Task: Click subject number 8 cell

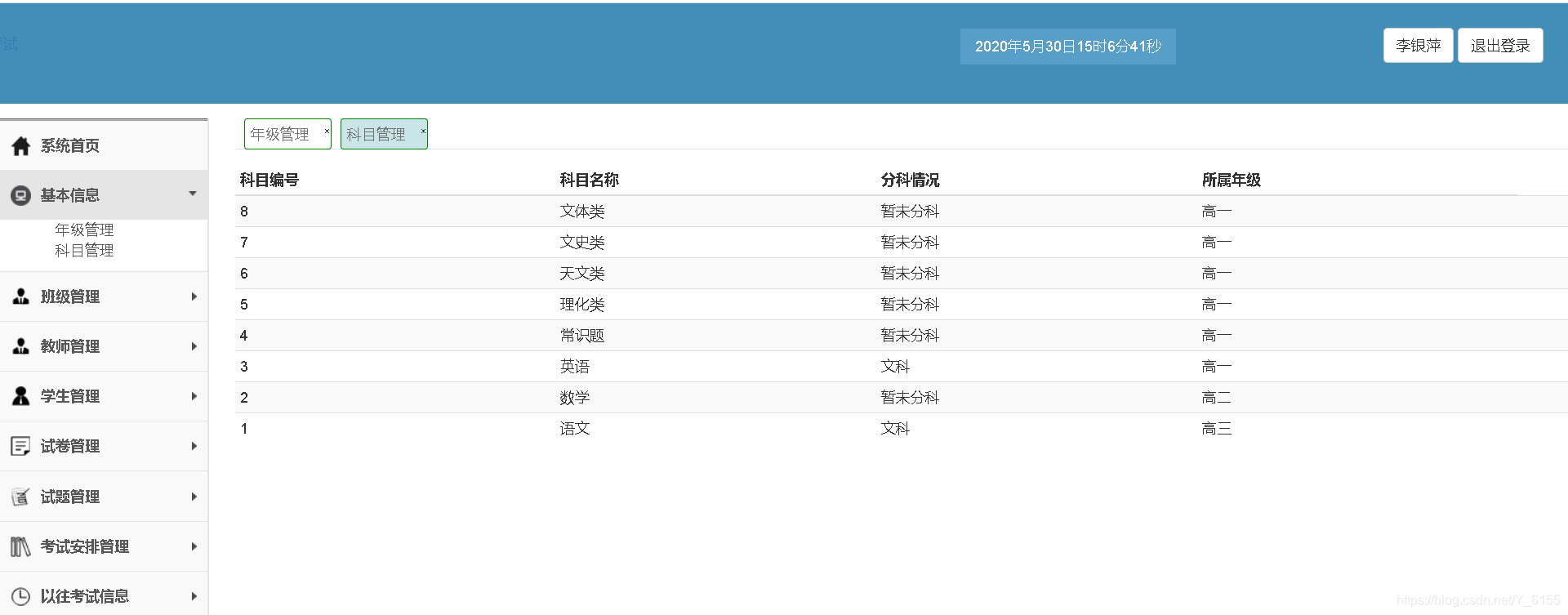Action: pos(244,212)
